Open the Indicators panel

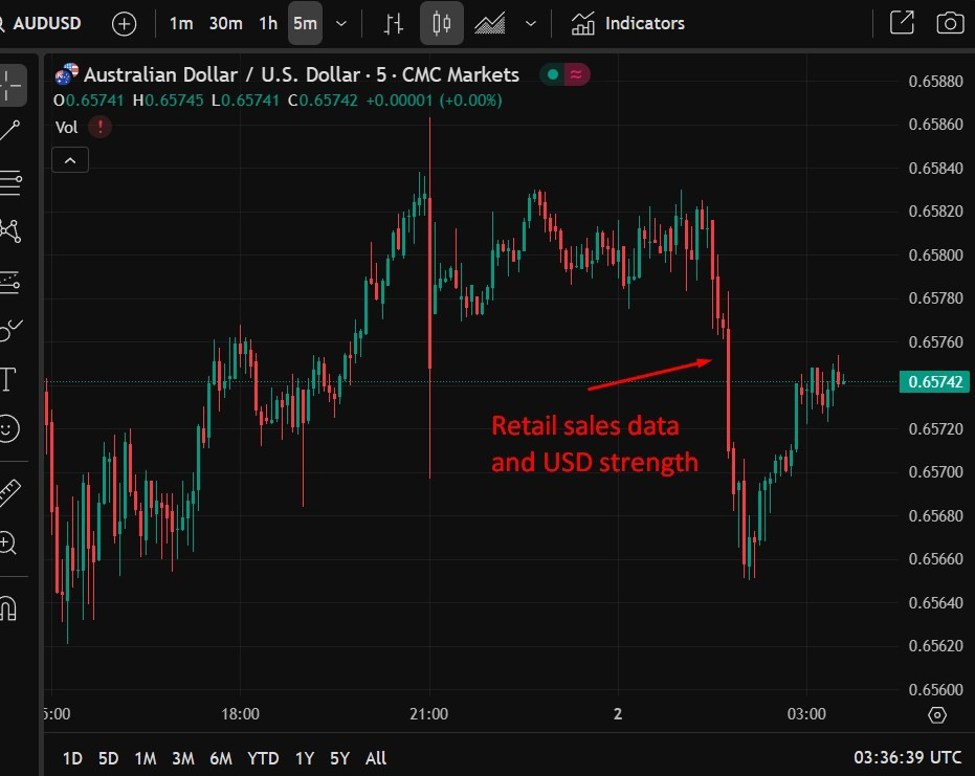[628, 23]
